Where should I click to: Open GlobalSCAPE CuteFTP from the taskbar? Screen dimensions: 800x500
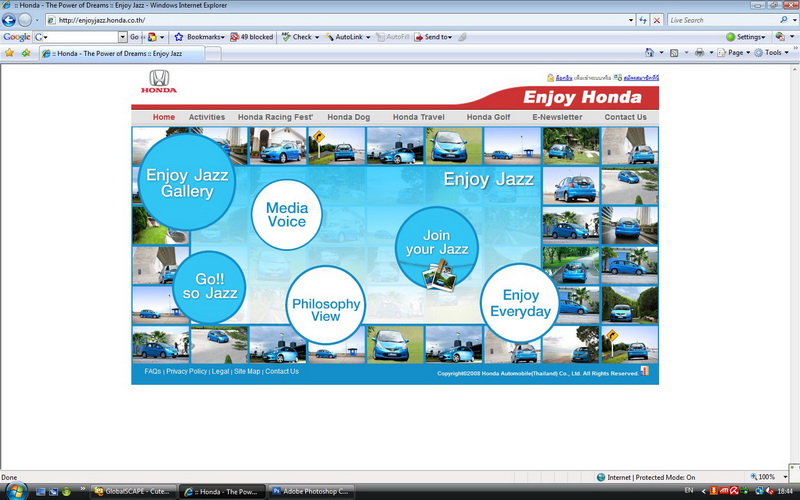point(134,491)
